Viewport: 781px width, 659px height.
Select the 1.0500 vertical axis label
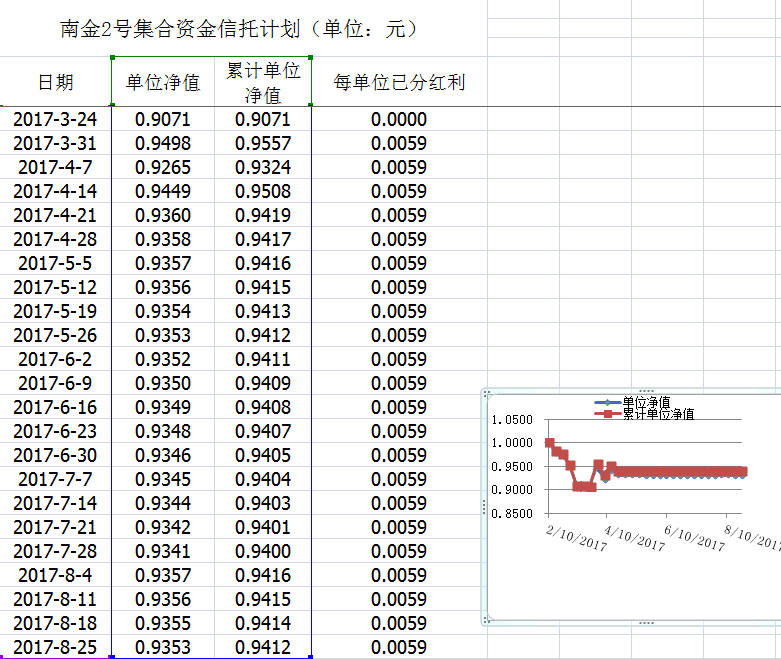pos(512,420)
